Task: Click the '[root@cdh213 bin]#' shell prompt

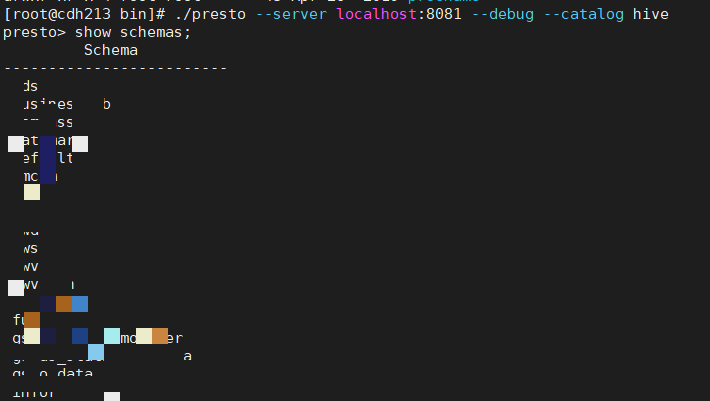Action: (x=84, y=14)
